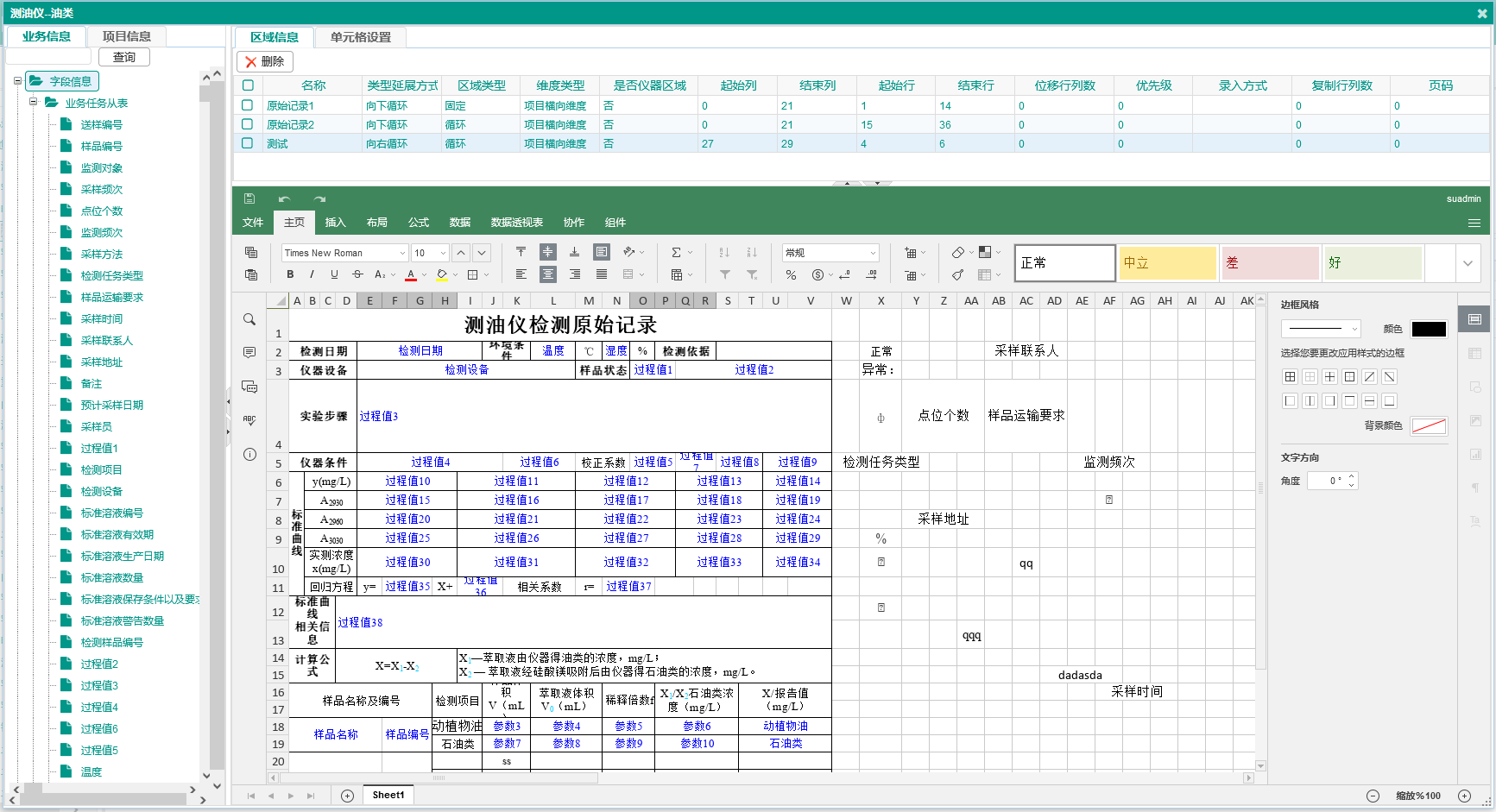This screenshot has height=812, width=1496.
Task: Collapse the 字段信息 tree node
Action: coord(17,81)
